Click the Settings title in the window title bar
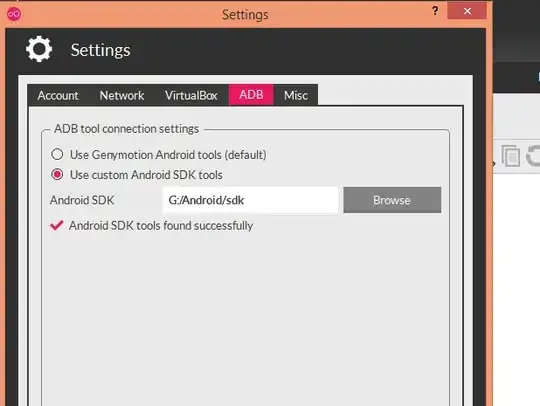 [245, 14]
